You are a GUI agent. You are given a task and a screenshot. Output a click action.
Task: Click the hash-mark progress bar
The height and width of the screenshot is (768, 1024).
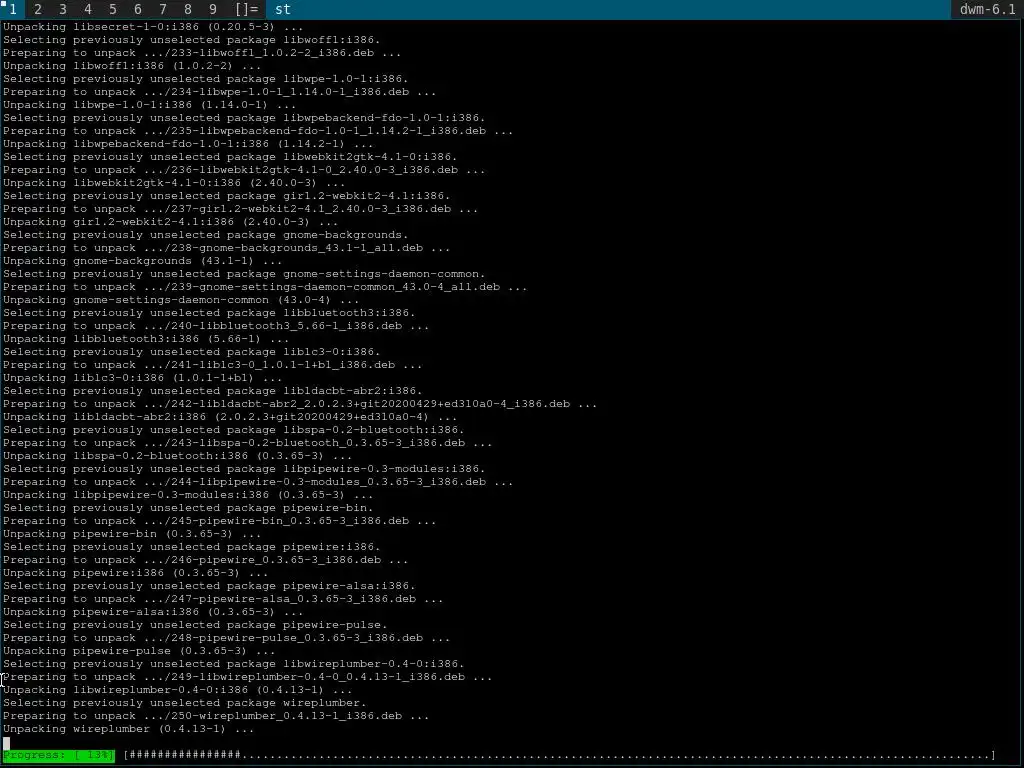[560, 755]
